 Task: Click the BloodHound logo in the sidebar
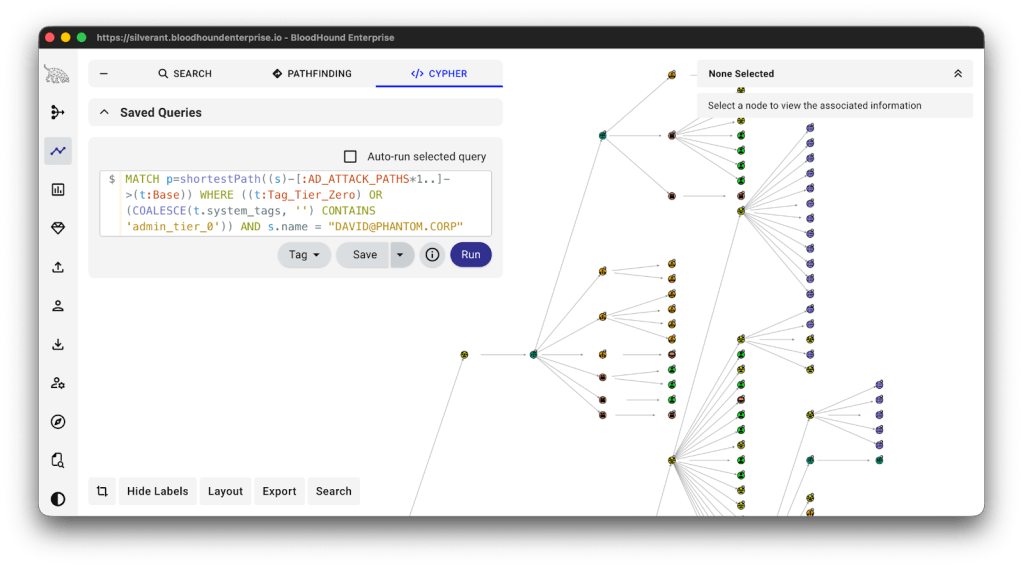(57, 74)
